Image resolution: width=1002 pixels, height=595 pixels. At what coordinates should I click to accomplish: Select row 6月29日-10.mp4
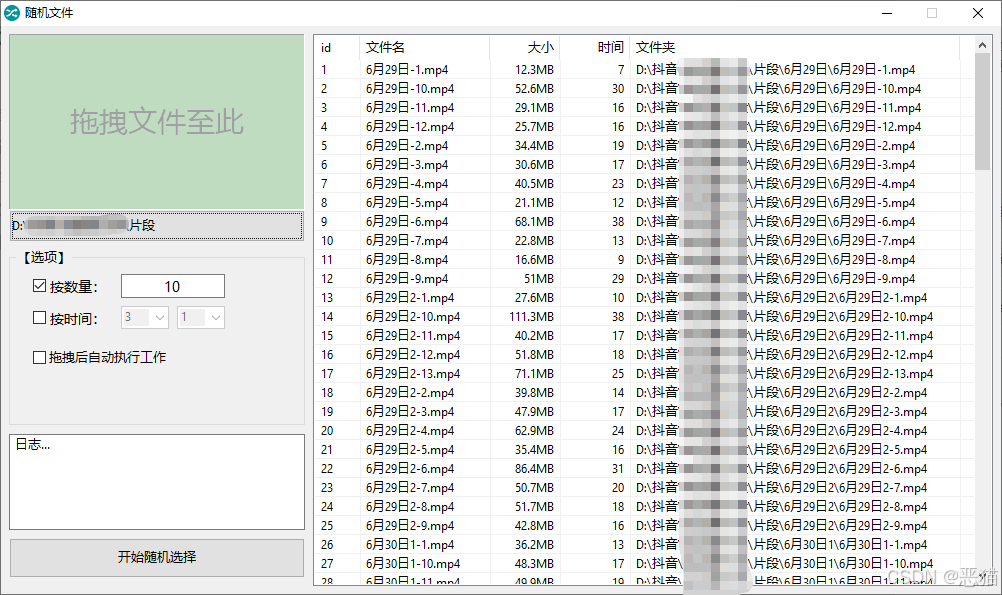click(x=410, y=89)
